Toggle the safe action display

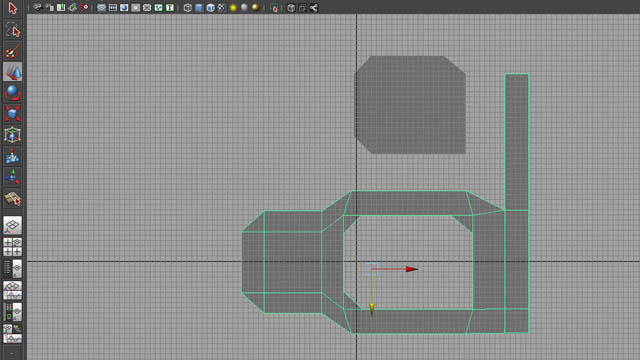click(158, 7)
